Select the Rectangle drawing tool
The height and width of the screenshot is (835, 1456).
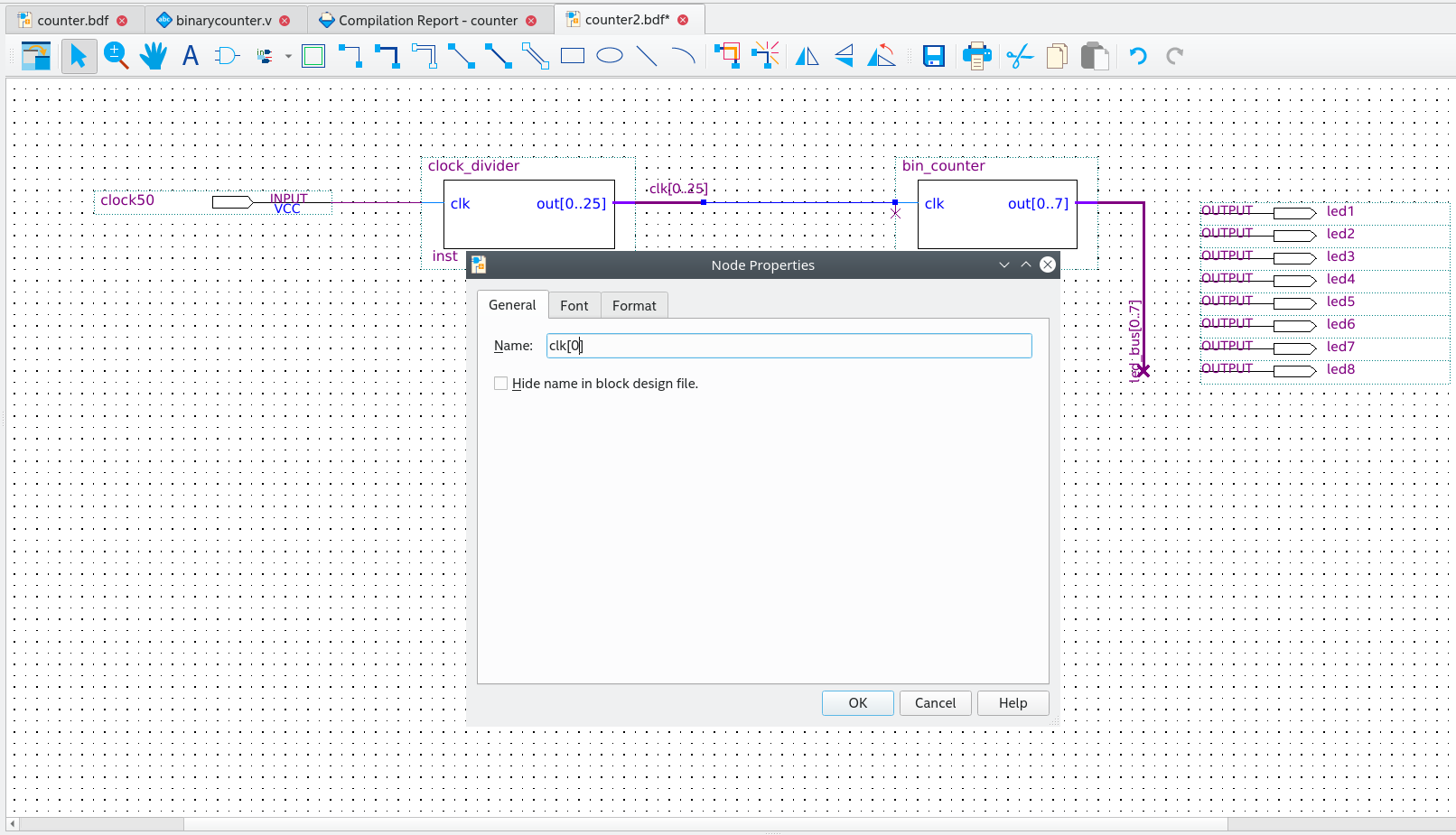pos(573,56)
